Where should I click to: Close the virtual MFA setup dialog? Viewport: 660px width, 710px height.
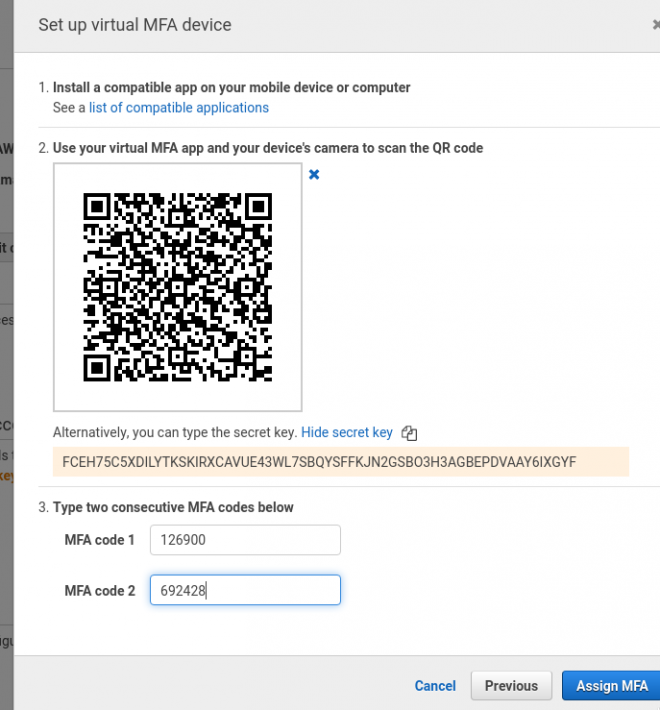pyautogui.click(x=655, y=26)
